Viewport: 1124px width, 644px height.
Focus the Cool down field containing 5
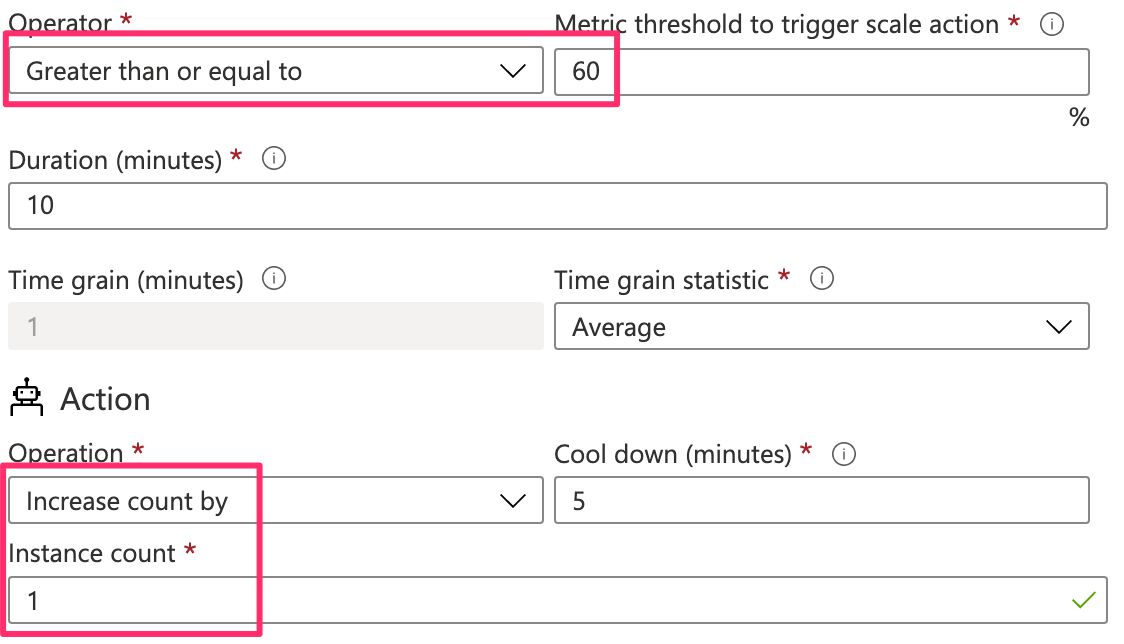point(821,500)
